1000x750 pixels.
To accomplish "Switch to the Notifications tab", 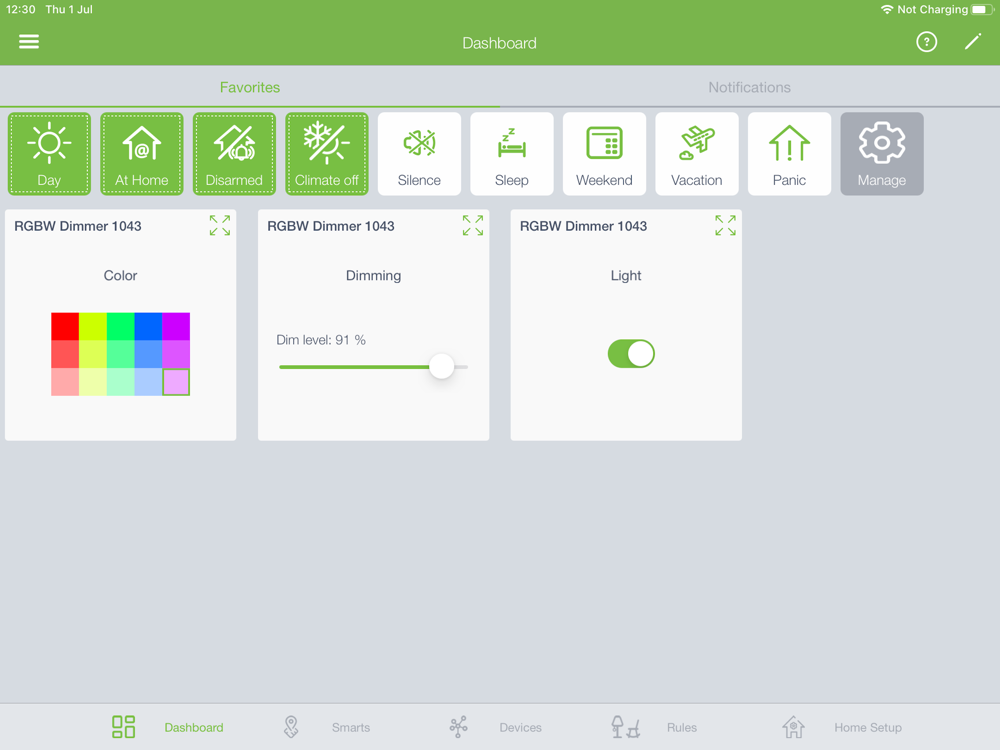I will 749,87.
